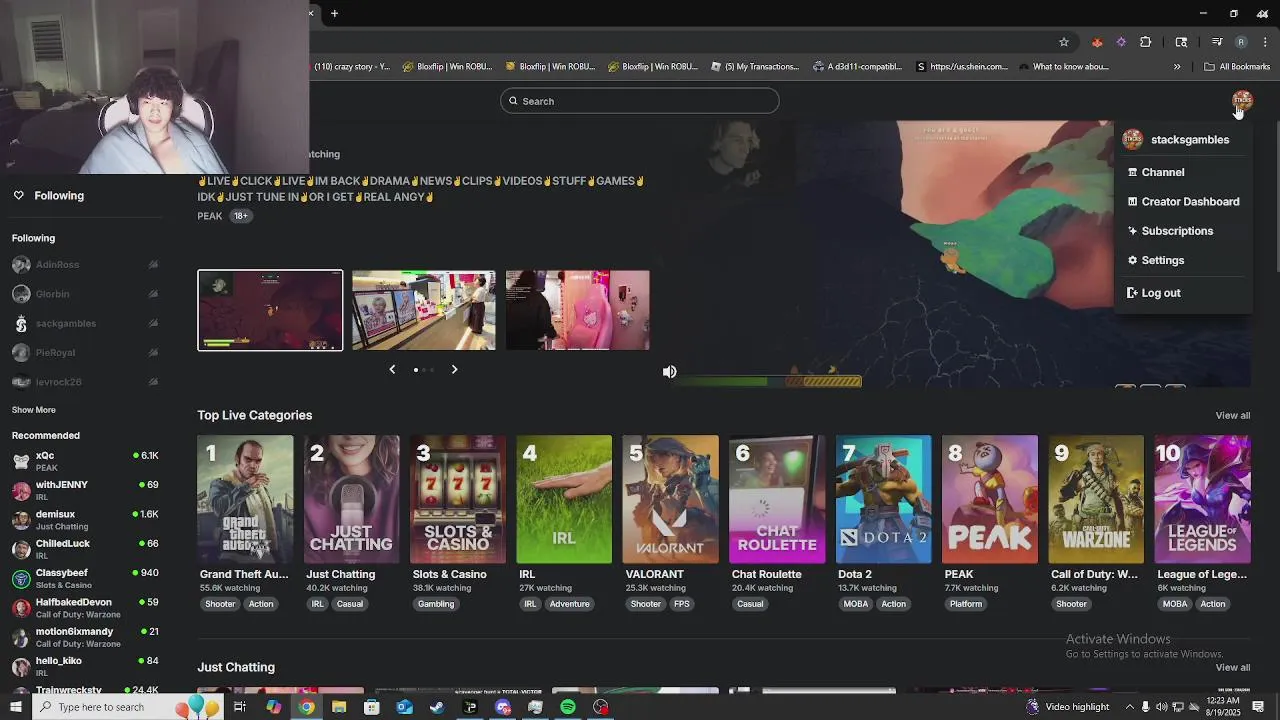Mute the featured stream volume icon
1280x720 pixels.
pos(669,372)
